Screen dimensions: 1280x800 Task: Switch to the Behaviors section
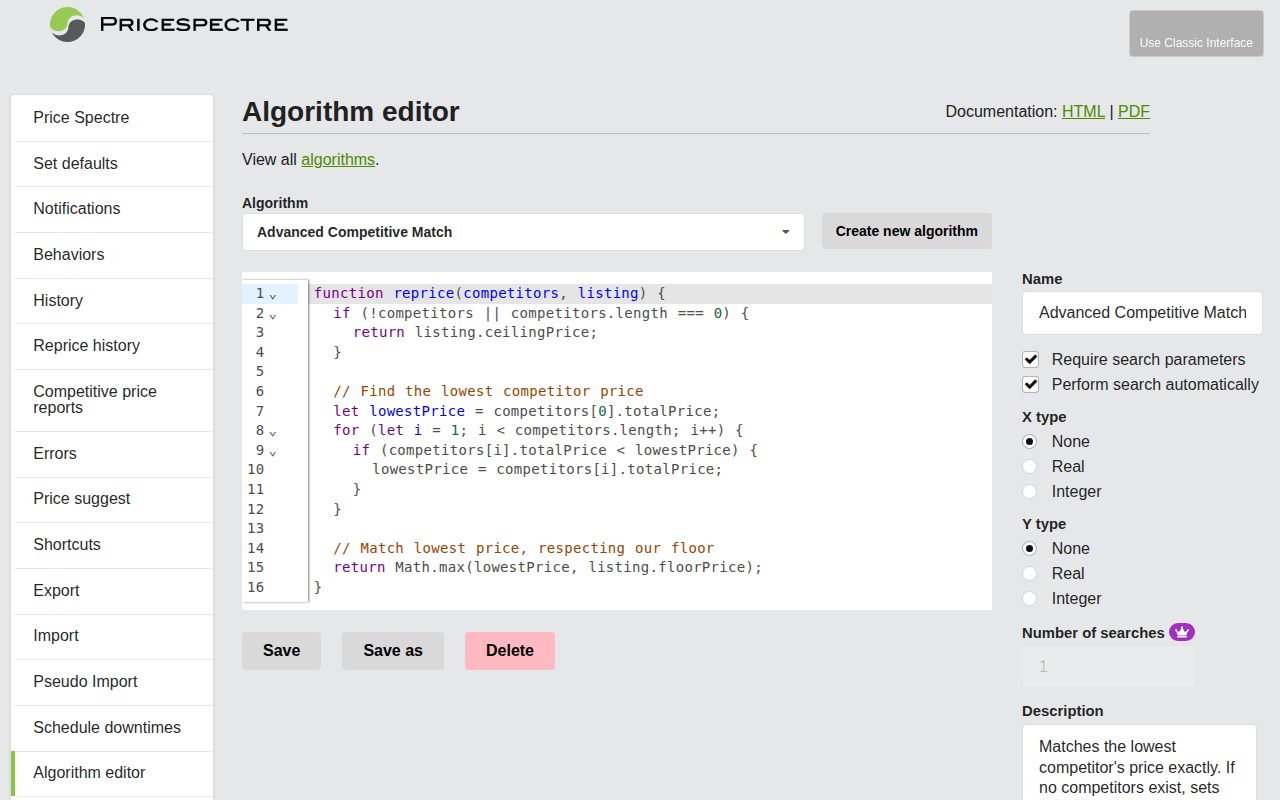pyautogui.click(x=69, y=254)
